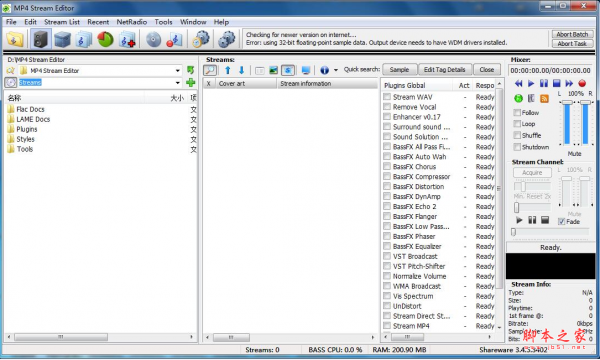
Task: Click the Sample button
Action: (x=399, y=70)
